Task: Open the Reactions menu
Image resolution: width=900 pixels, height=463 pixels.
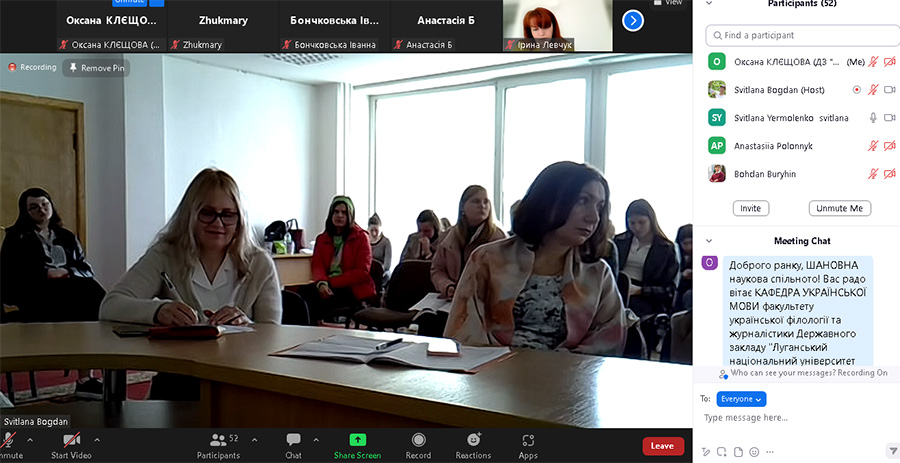Action: [x=474, y=446]
